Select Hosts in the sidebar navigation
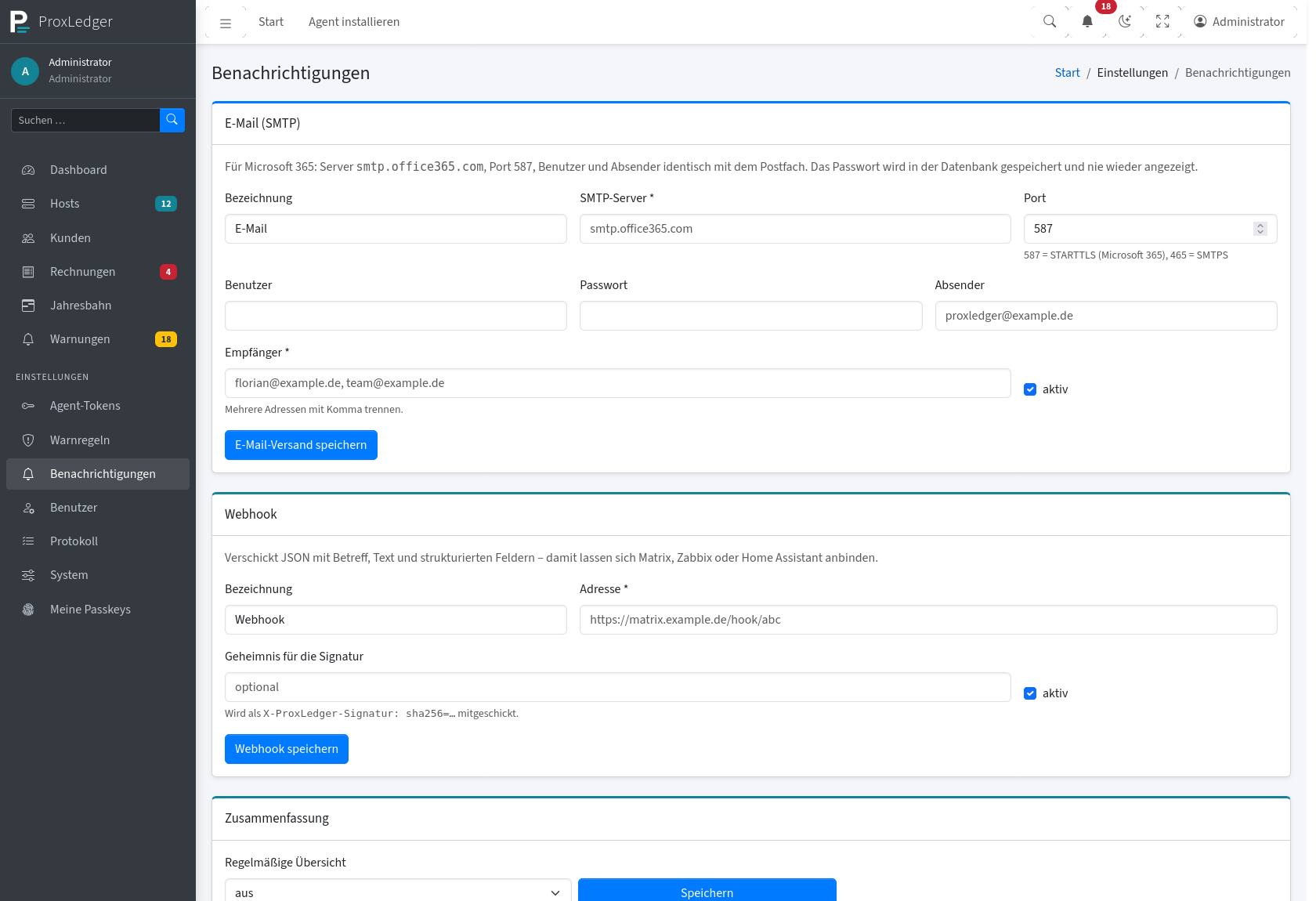The image size is (1316, 901). coord(98,204)
